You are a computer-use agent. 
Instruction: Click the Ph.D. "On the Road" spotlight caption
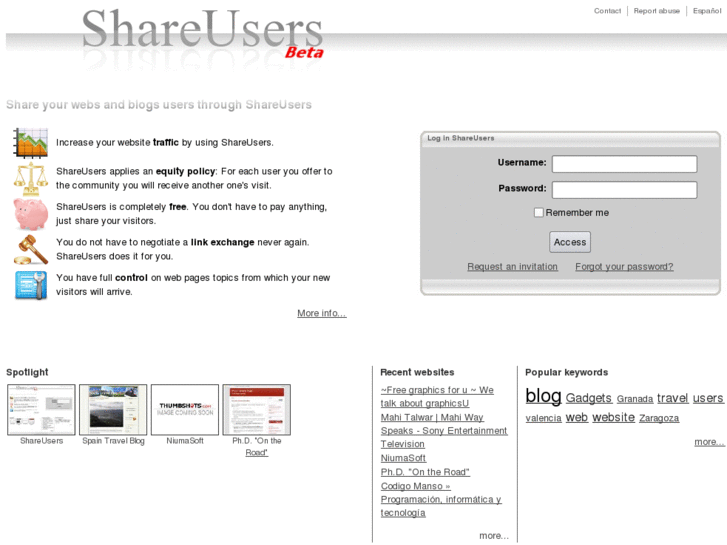(x=257, y=447)
